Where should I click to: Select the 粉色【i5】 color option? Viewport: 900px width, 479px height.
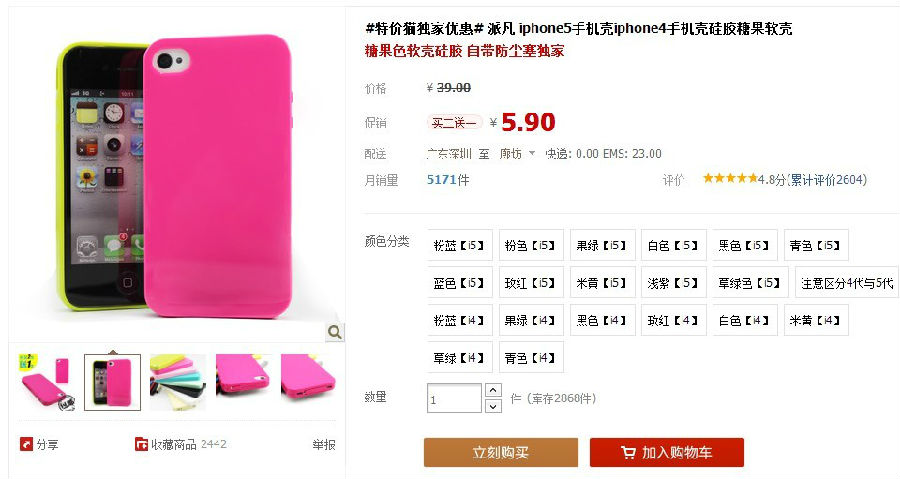coord(531,246)
